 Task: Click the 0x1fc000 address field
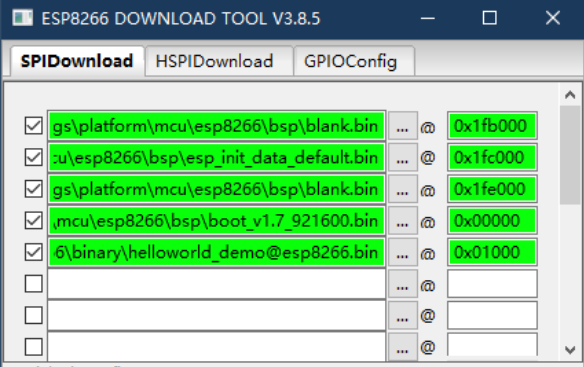pos(492,158)
